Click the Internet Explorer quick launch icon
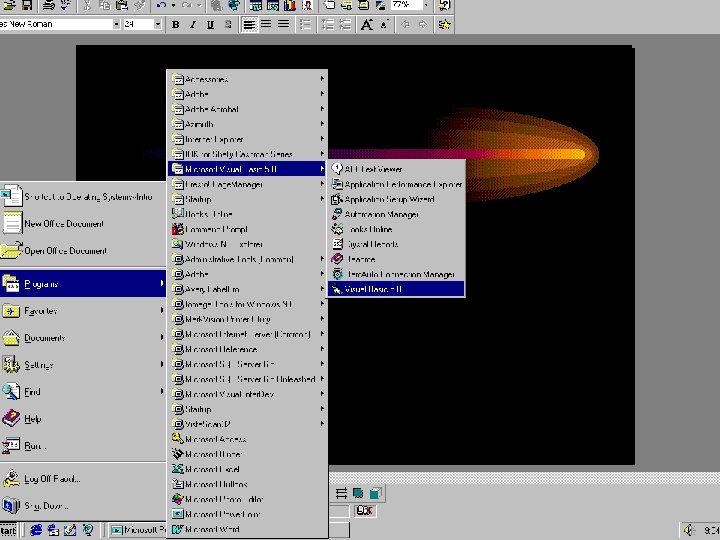The image size is (720, 540). point(37,530)
